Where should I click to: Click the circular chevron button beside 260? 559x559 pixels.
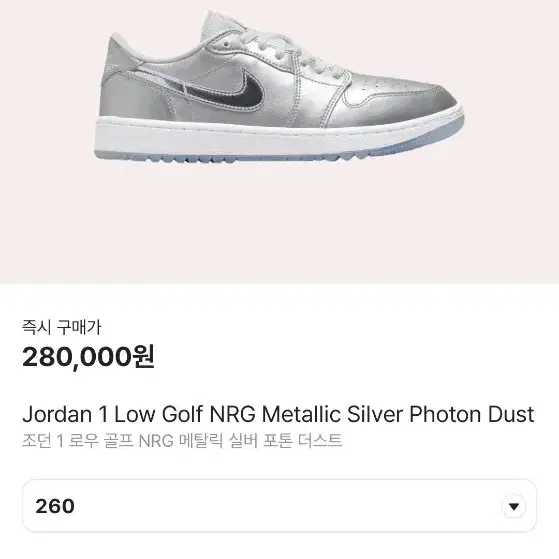(x=513, y=506)
